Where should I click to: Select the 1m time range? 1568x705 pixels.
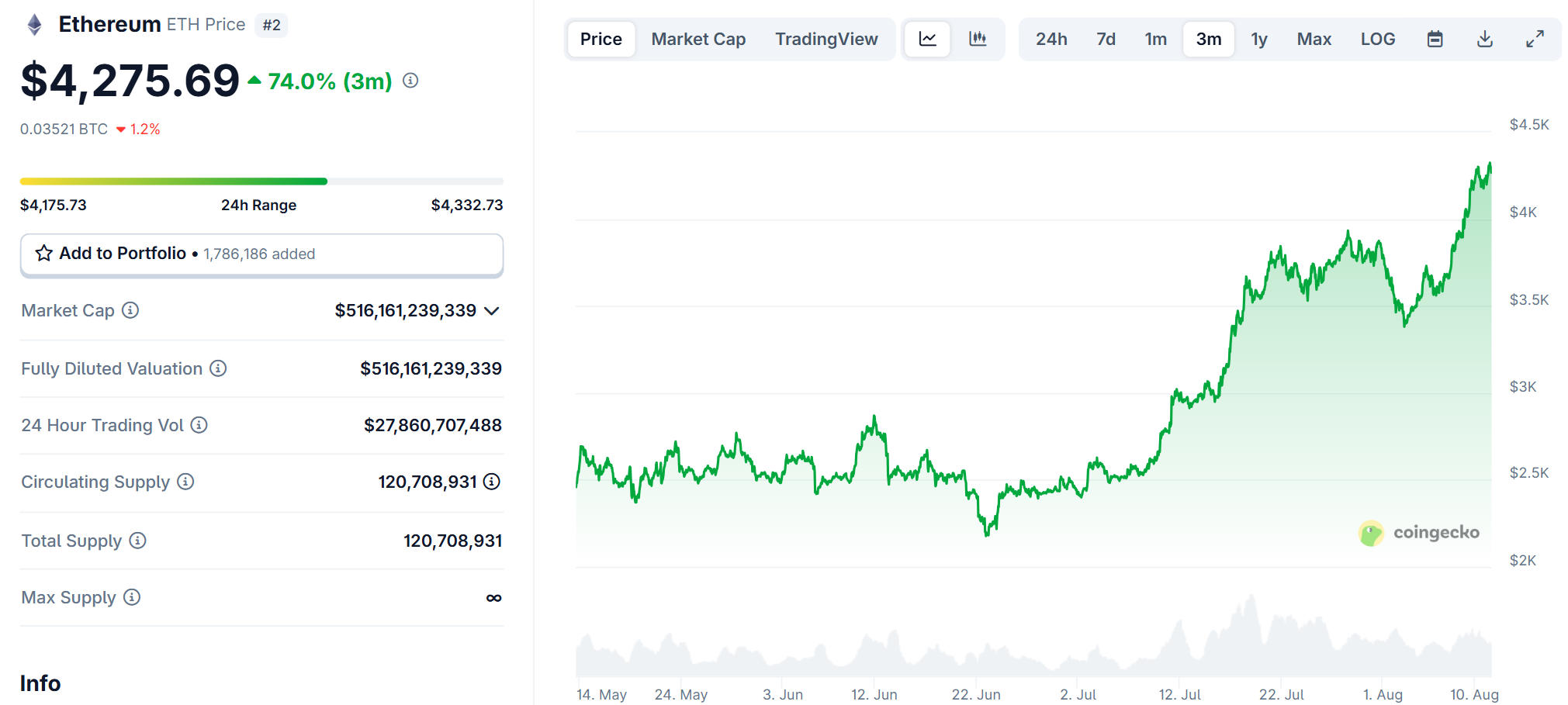1155,39
